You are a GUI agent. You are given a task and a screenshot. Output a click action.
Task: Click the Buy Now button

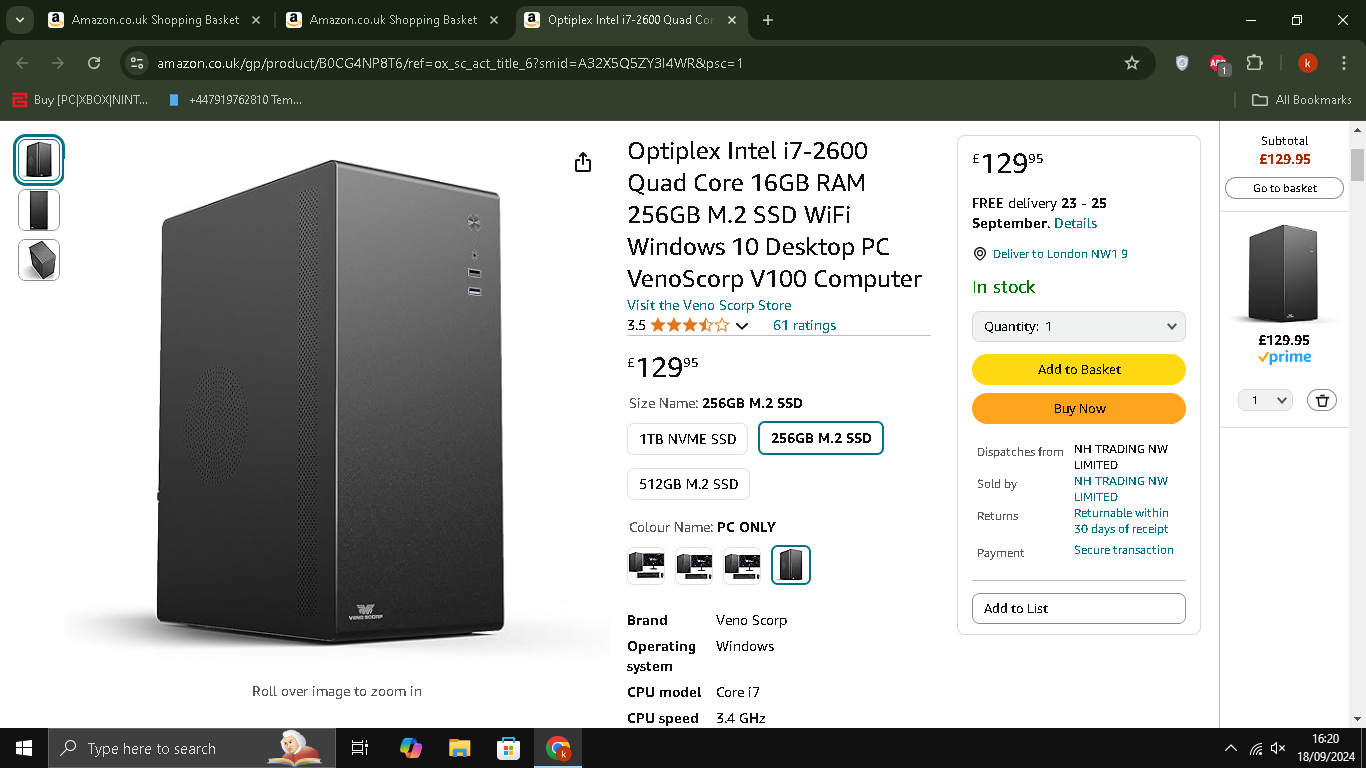coord(1079,408)
